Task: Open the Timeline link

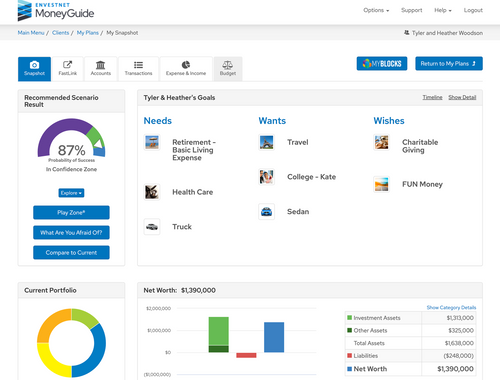Action: (432, 97)
